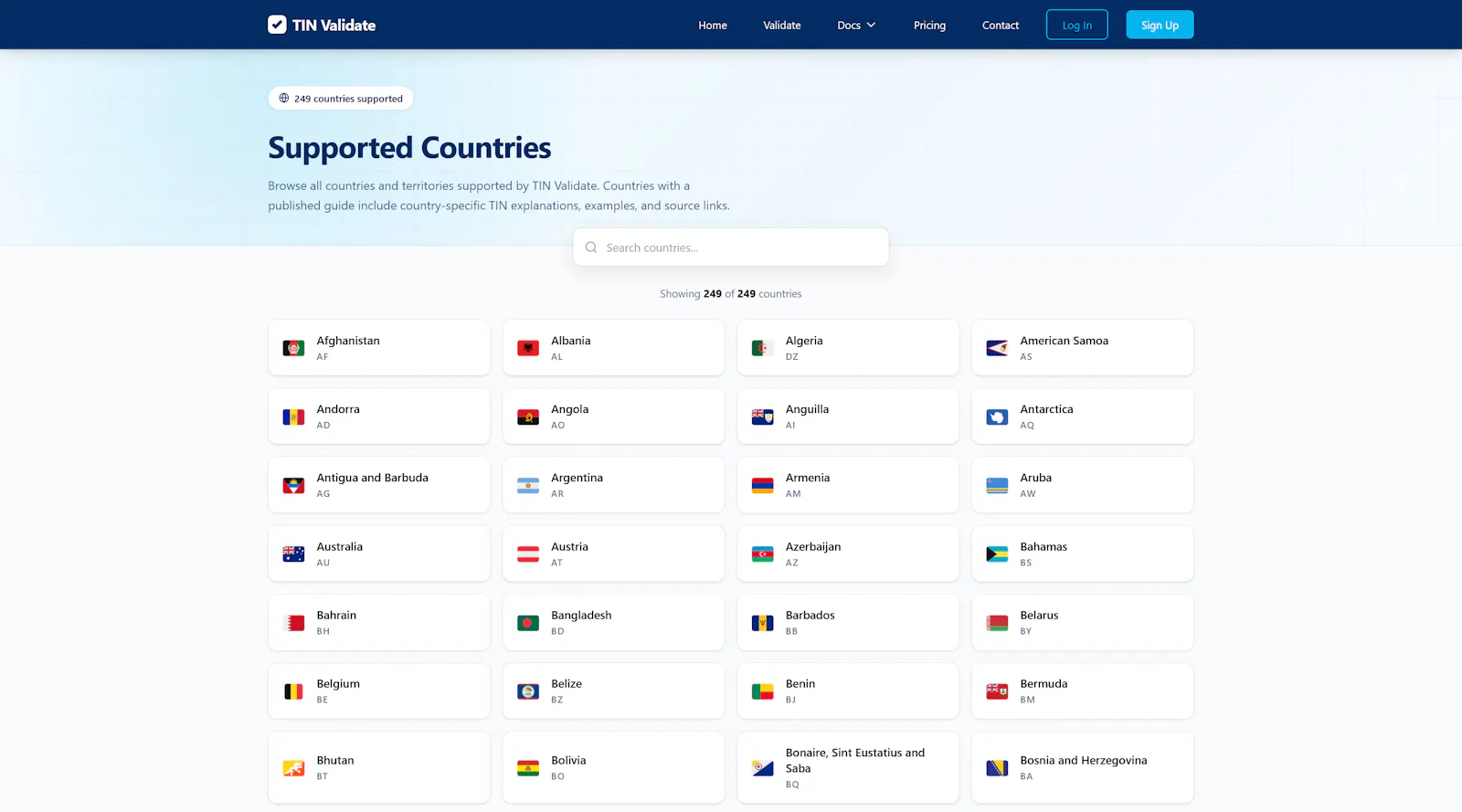1462x812 pixels.
Task: Click the American Samoa name text
Action: 1065,341
